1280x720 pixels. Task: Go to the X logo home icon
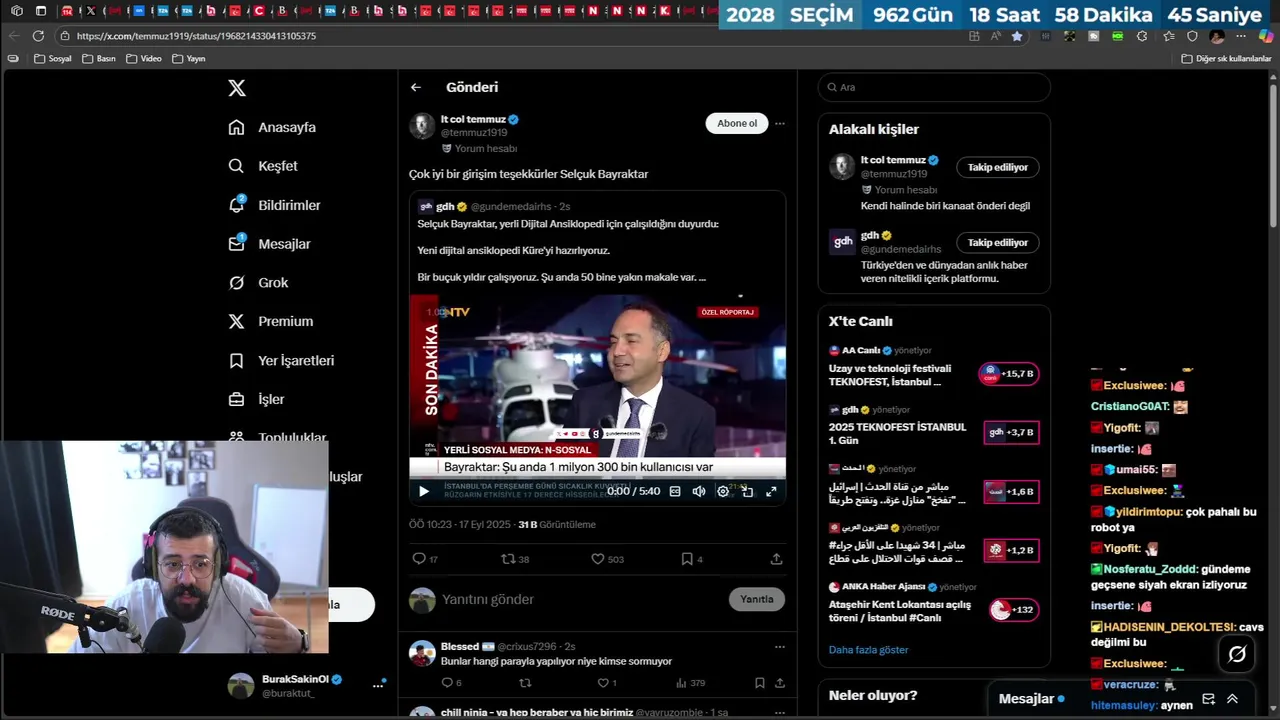(x=237, y=88)
